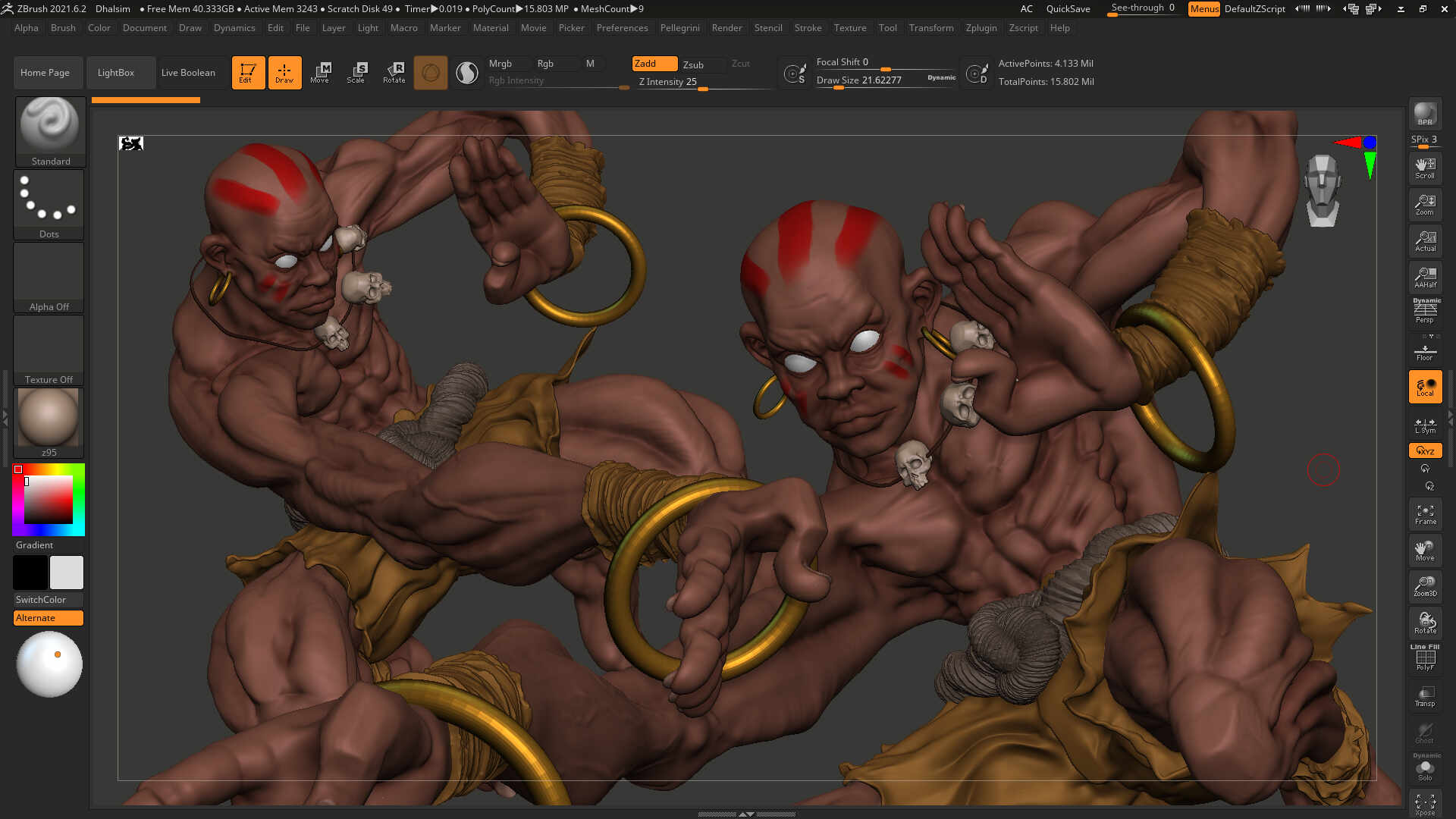
Task: Click the focal shift S brush icon
Action: pyautogui.click(x=795, y=74)
